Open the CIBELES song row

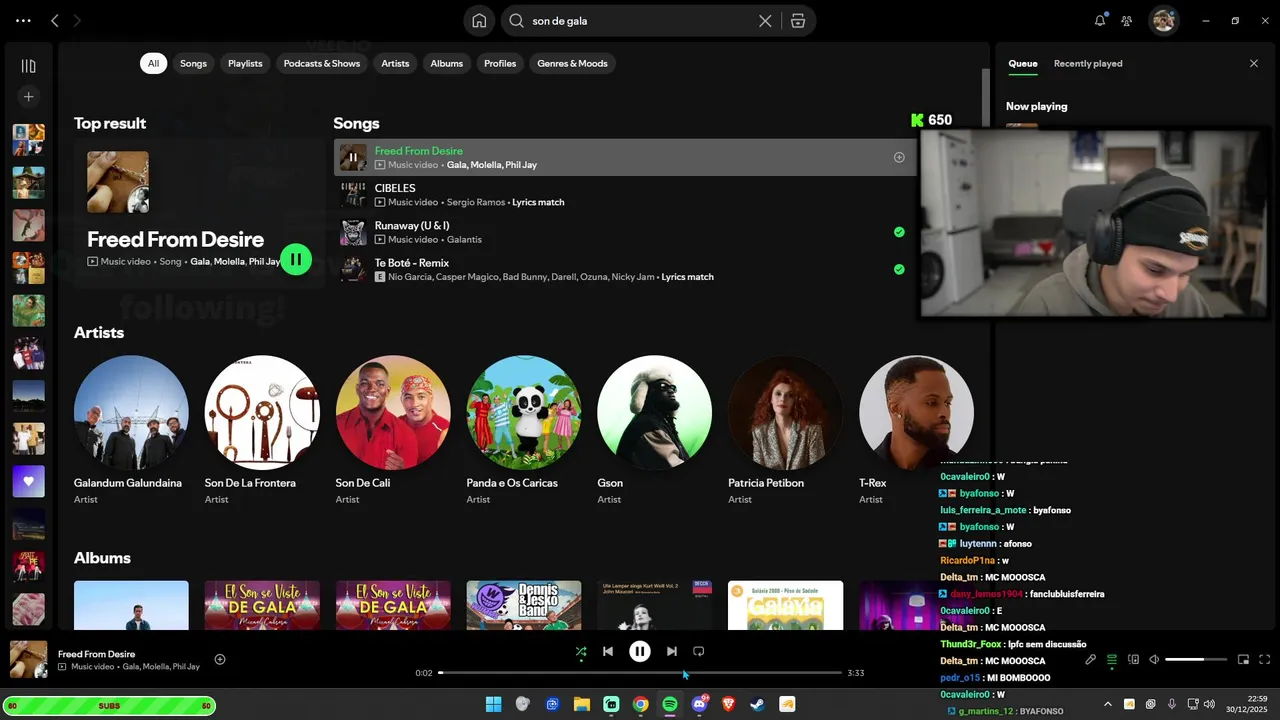coord(625,195)
